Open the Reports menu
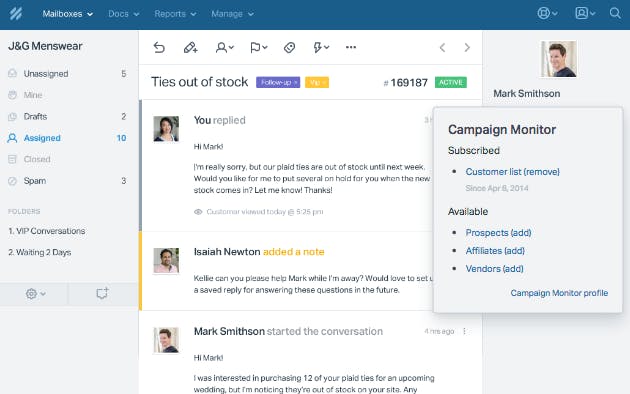This screenshot has width=630, height=394. tap(175, 14)
